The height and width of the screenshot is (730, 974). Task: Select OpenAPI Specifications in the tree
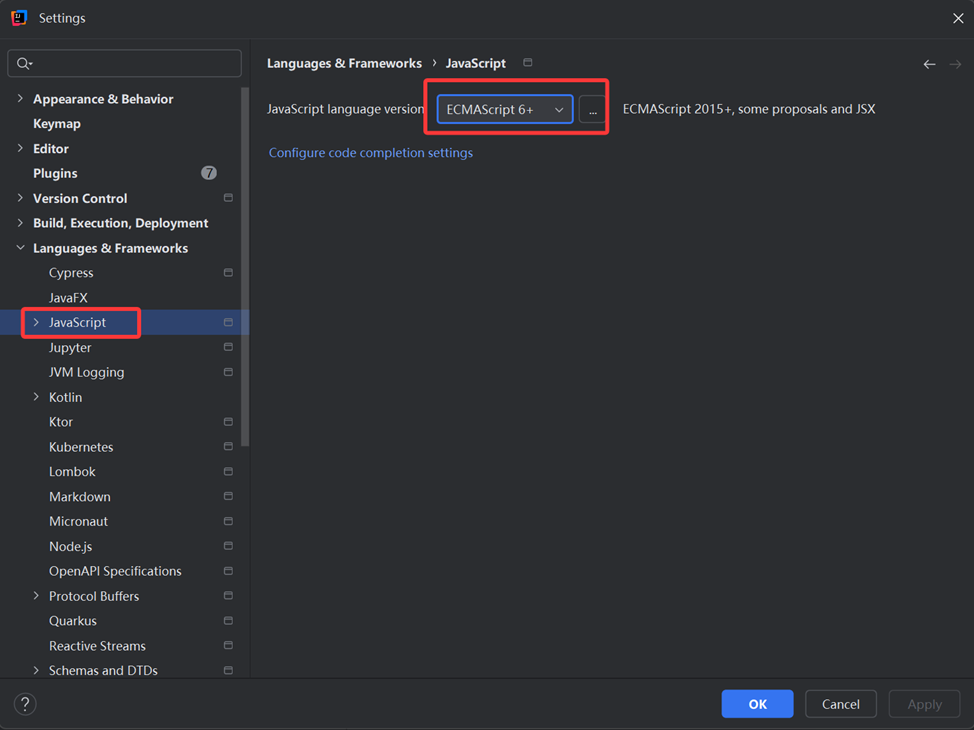115,571
